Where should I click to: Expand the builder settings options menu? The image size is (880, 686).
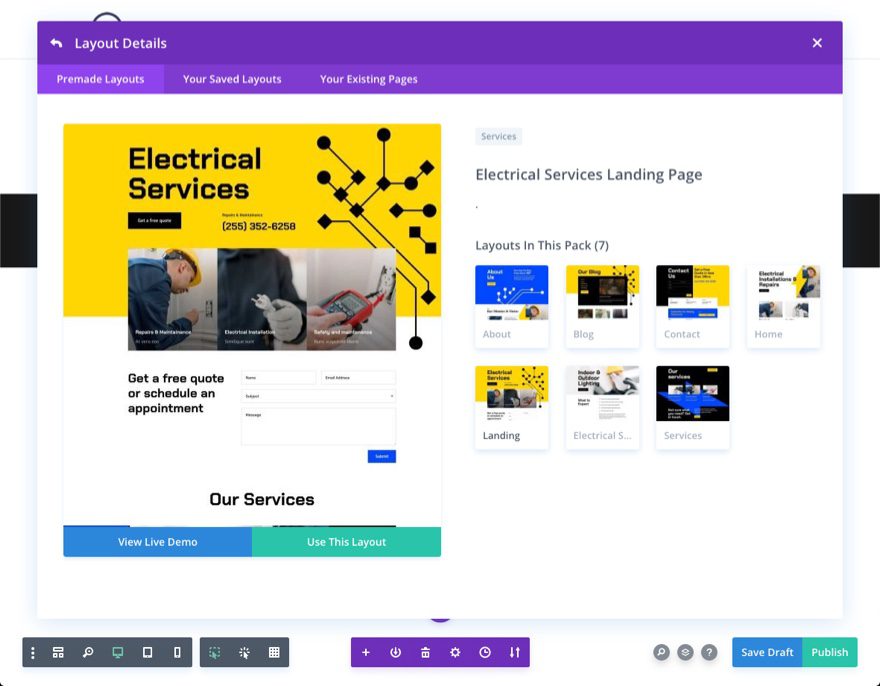coord(33,652)
